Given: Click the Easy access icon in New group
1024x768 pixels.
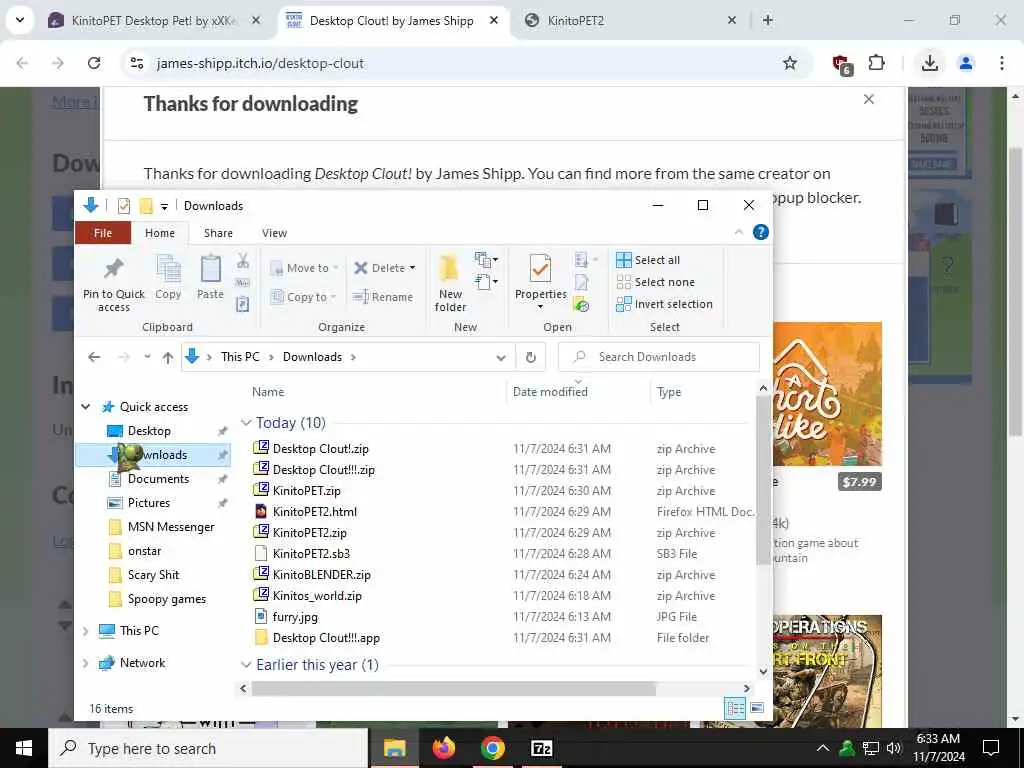Looking at the screenshot, I should [486, 282].
